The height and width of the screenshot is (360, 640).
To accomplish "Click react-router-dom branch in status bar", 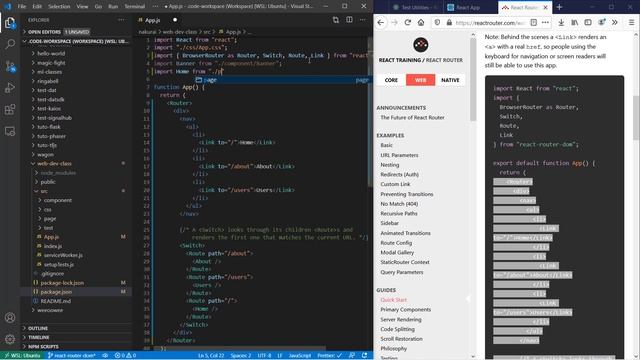I will (x=71, y=356).
